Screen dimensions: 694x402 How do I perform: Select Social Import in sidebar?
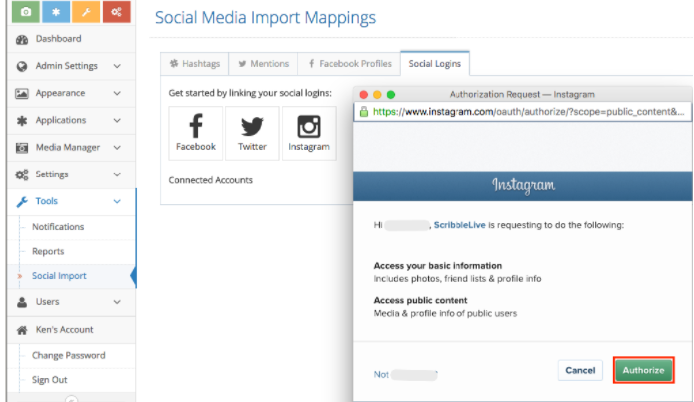59,276
